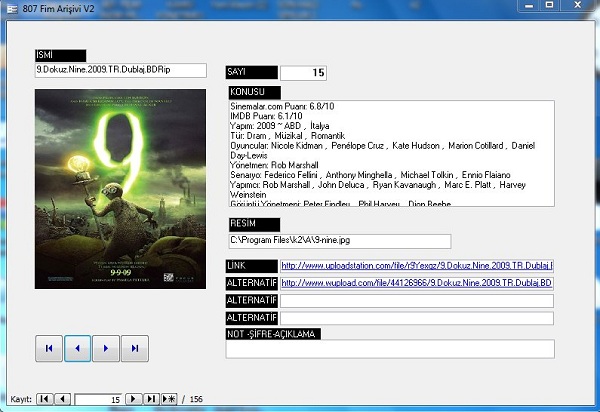Click the LİNK label
Screen dimensions: 600x412
coord(252,266)
